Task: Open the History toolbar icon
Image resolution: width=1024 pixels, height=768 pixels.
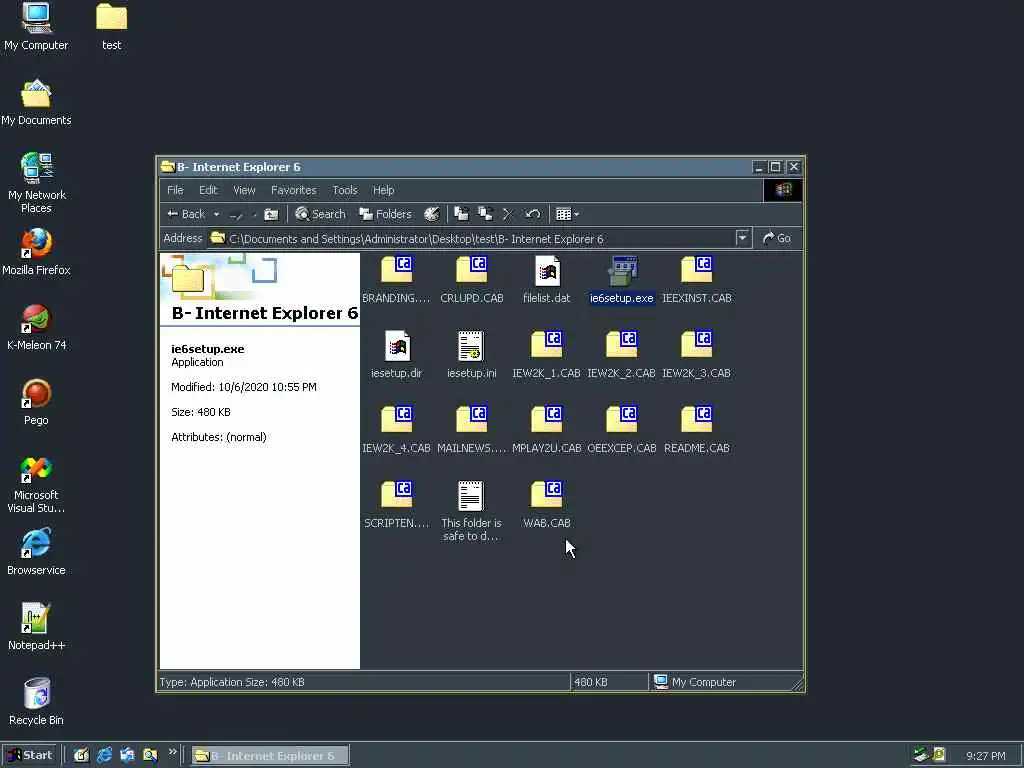Action: 432,214
